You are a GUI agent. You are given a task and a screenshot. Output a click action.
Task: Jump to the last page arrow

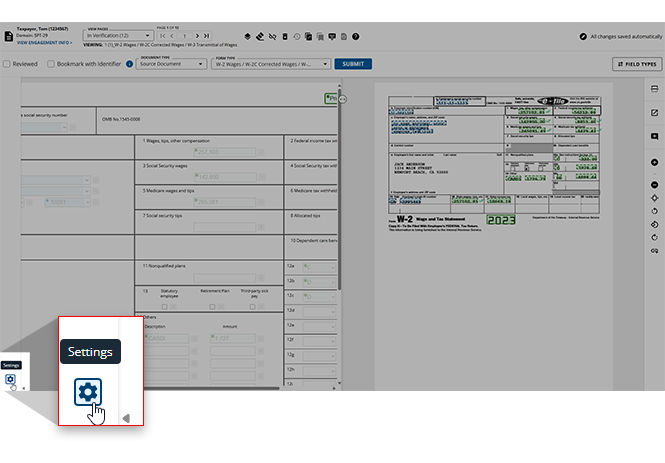point(207,36)
